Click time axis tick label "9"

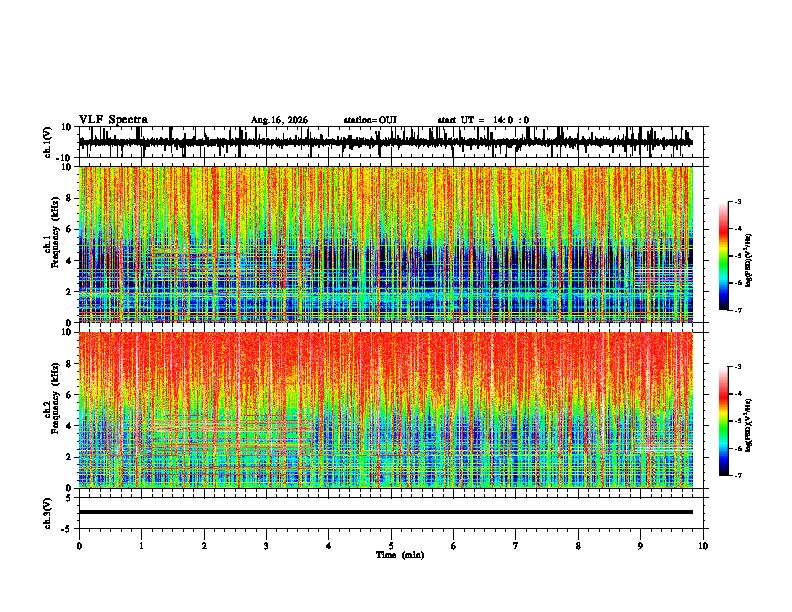(x=640, y=546)
